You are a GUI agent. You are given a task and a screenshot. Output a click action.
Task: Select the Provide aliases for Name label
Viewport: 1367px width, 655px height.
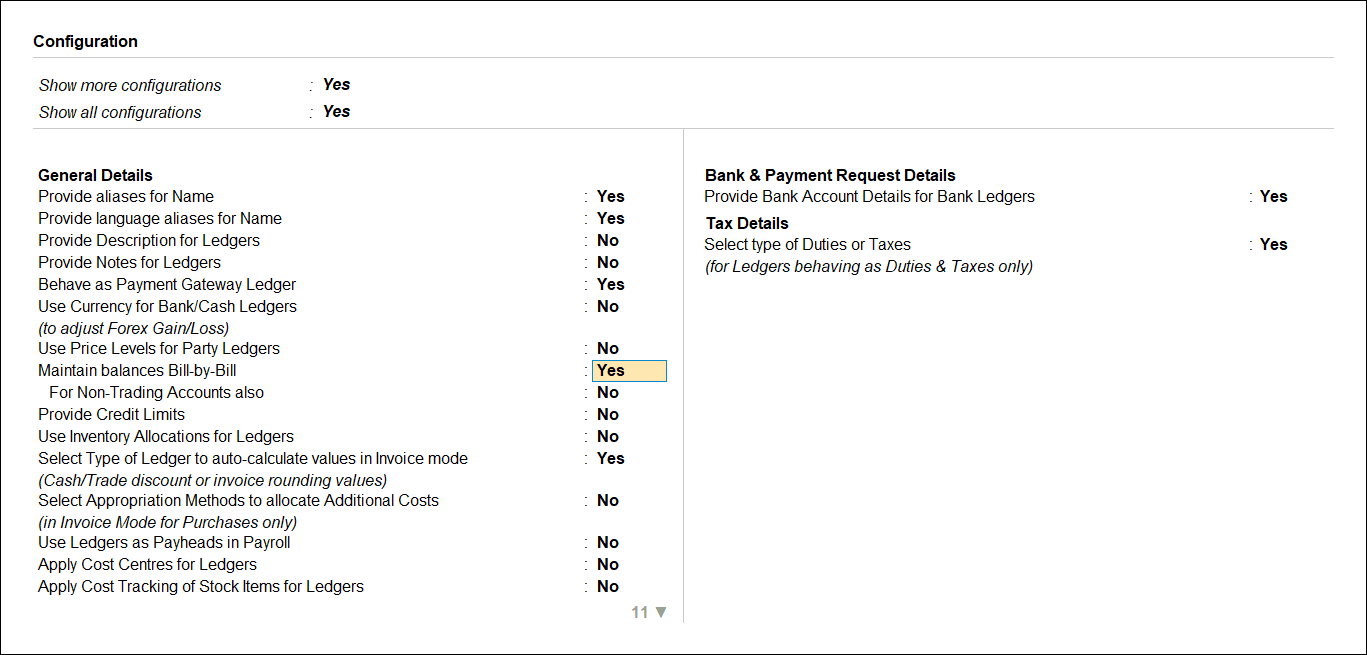pyautogui.click(x=126, y=197)
